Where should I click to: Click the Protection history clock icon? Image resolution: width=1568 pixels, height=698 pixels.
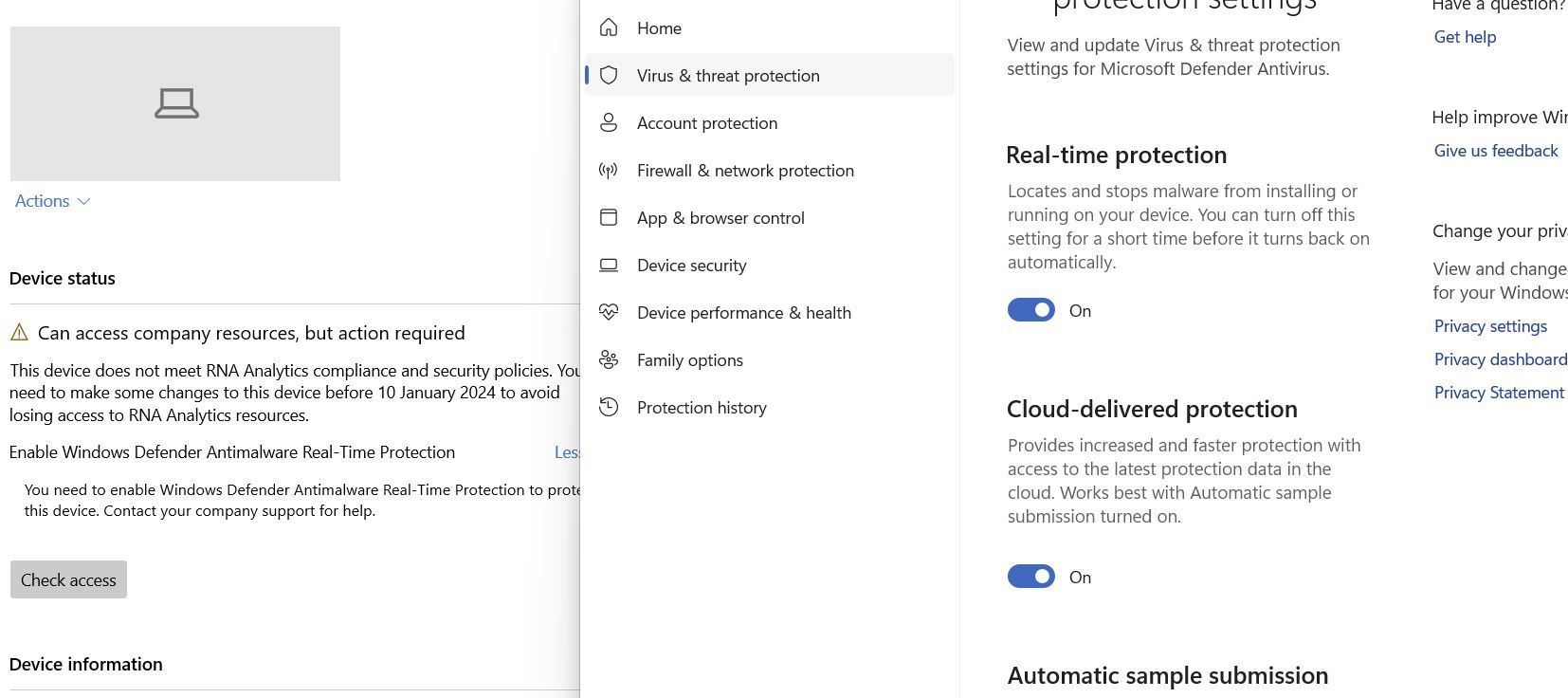click(x=609, y=407)
